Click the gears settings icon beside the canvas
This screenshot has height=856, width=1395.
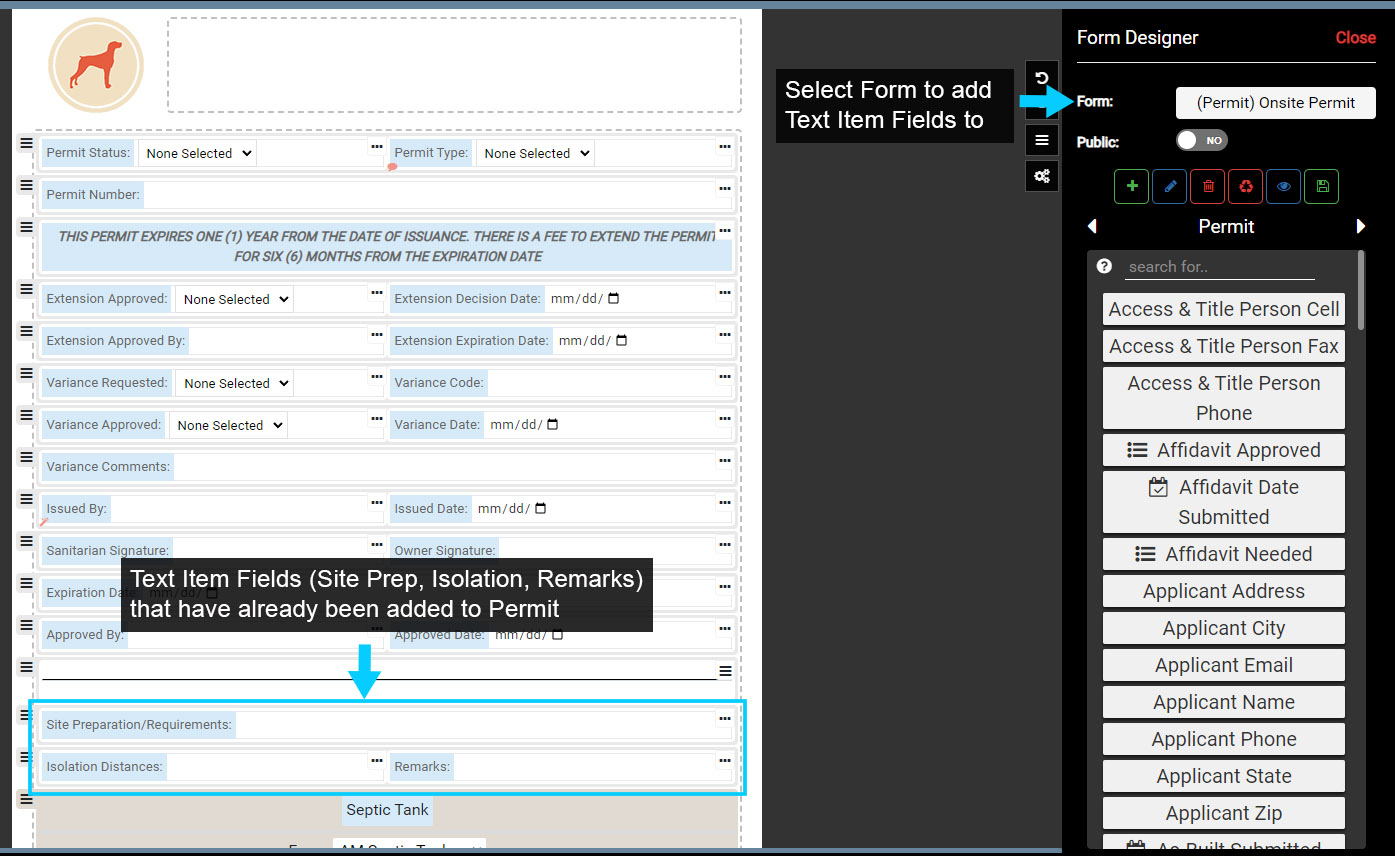point(1041,176)
